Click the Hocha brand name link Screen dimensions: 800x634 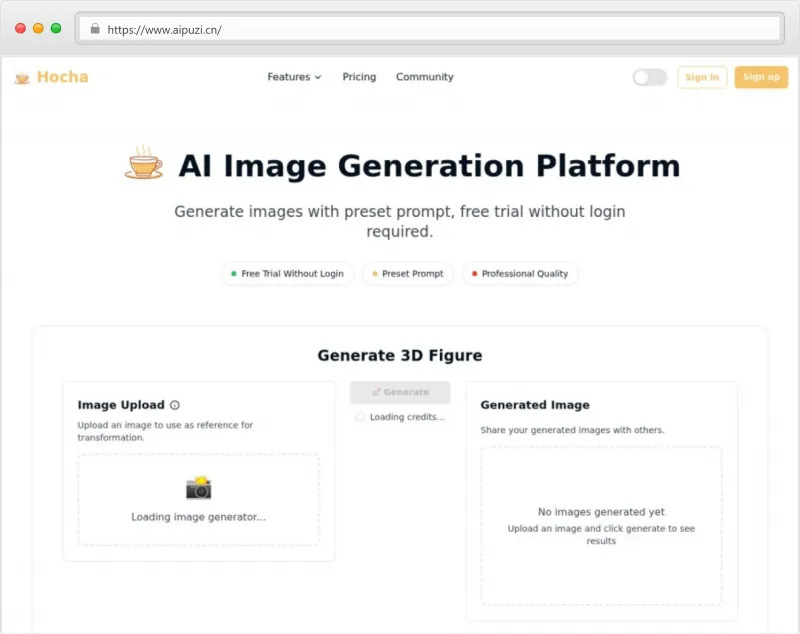[62, 77]
